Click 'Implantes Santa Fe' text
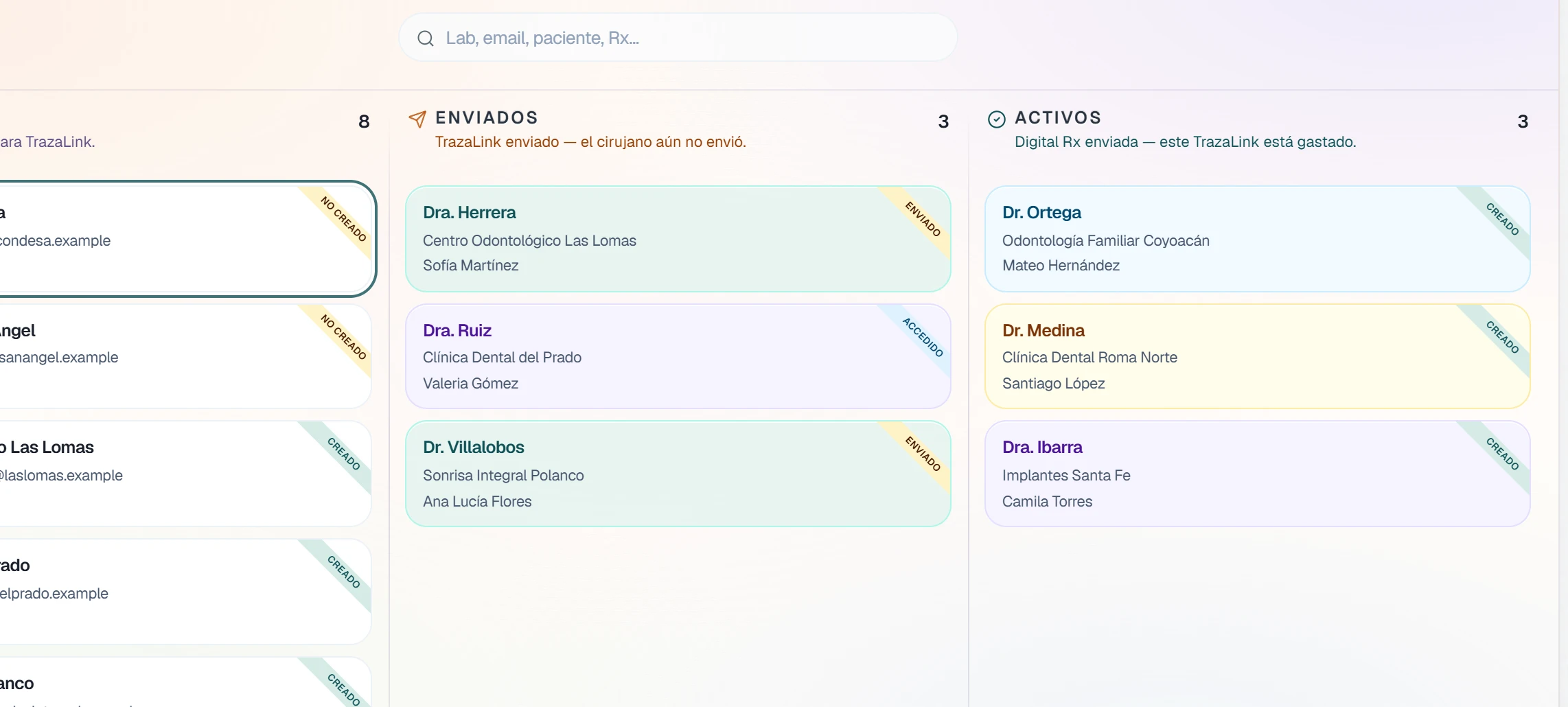1568x707 pixels. 1066,475
